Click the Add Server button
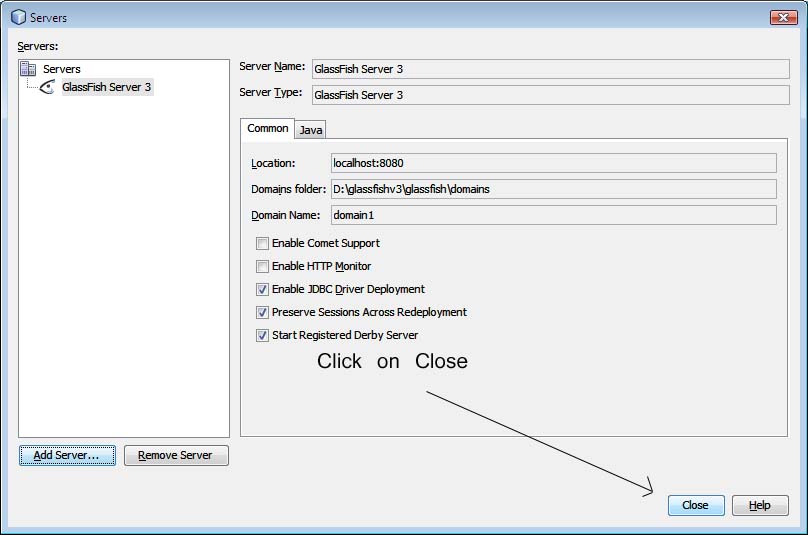 [68, 456]
